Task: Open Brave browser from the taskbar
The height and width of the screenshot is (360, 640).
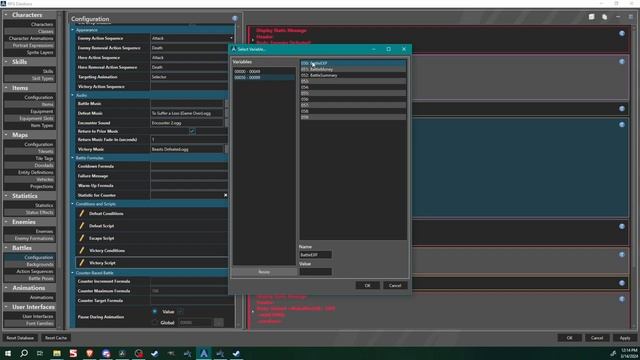Action: click(89, 353)
